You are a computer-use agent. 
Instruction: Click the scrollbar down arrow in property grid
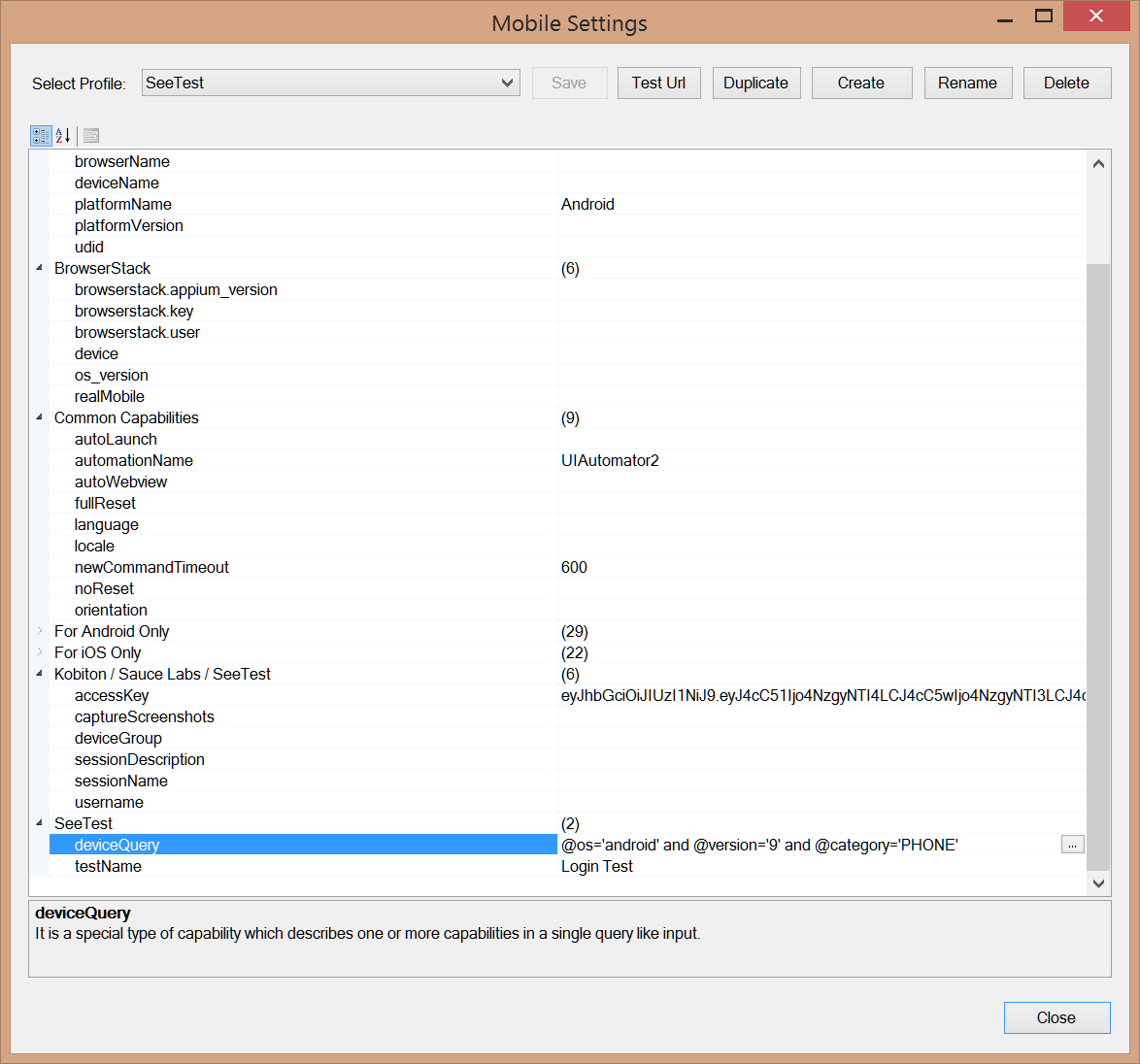click(1098, 883)
